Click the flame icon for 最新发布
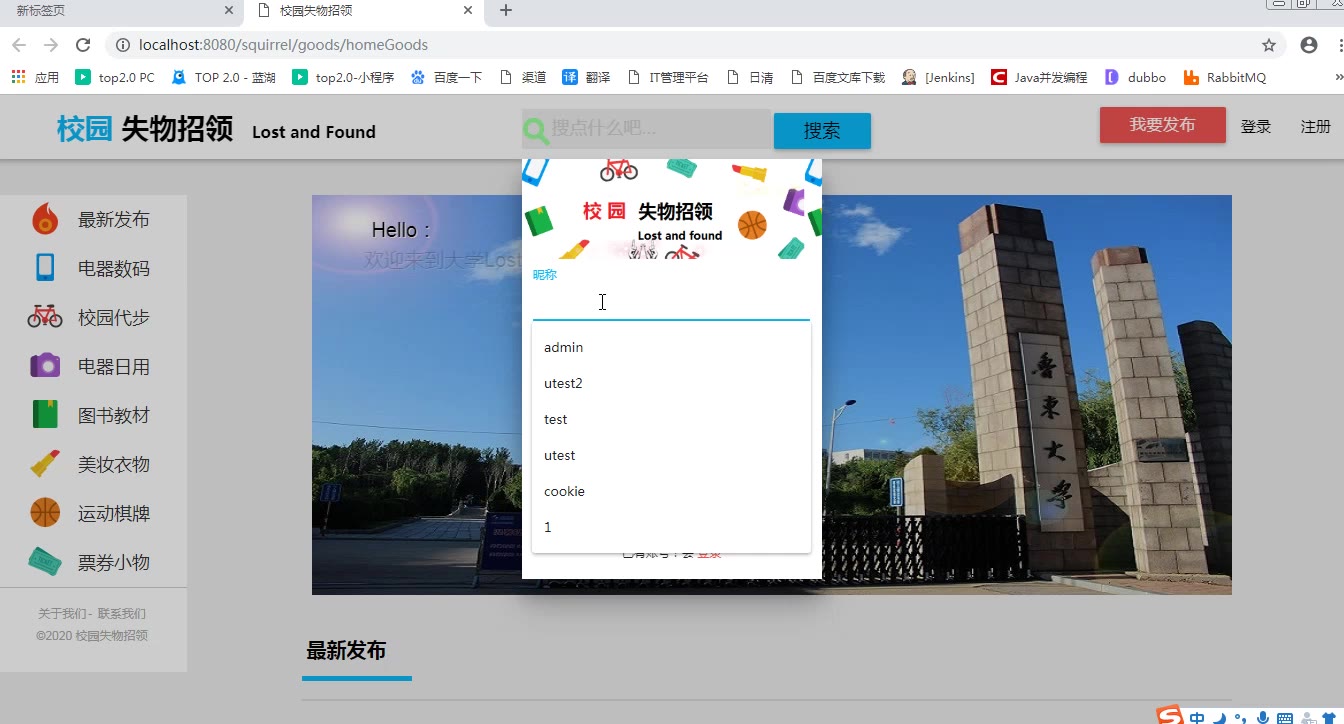Screen dimensions: 1344x724 pos(45,219)
